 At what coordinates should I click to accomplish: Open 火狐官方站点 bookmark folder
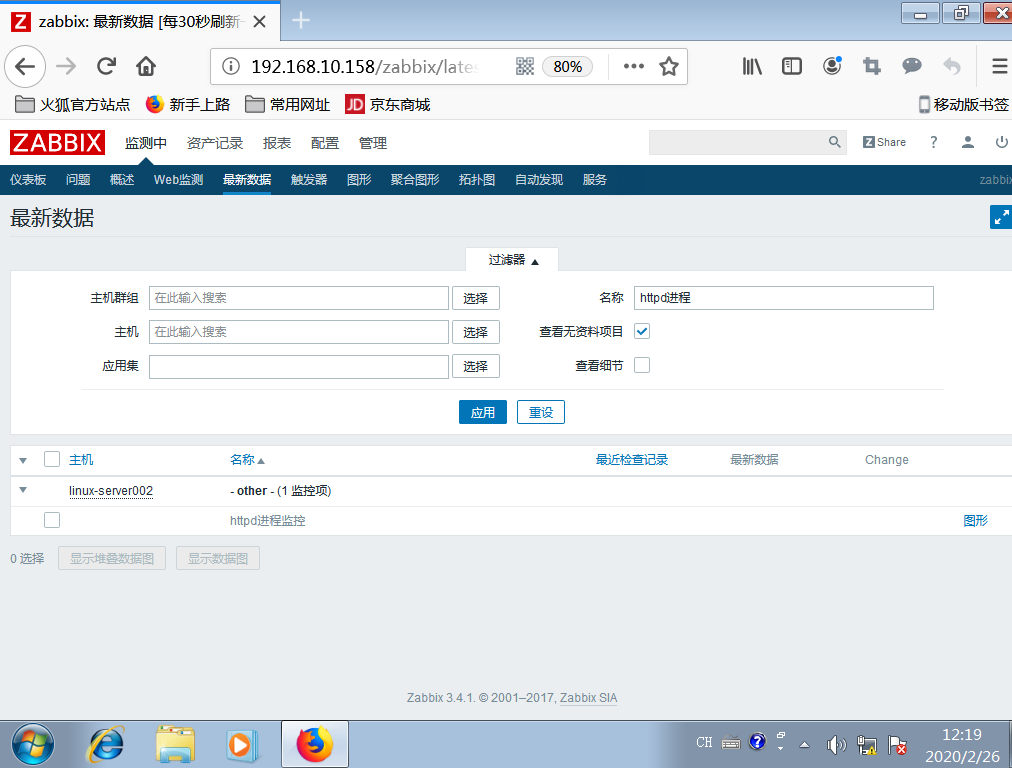pos(72,105)
